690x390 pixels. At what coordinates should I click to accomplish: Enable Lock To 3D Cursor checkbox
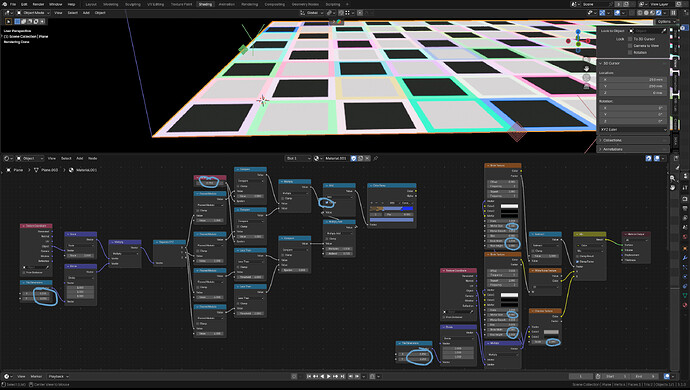(630, 39)
